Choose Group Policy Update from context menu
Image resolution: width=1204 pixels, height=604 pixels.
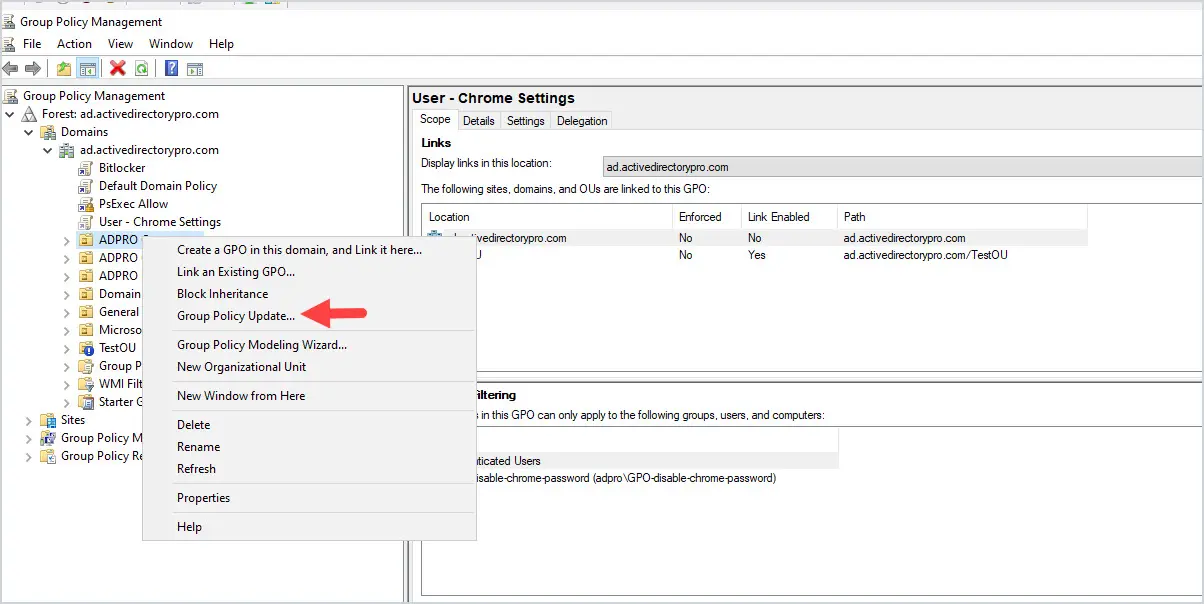pos(236,316)
